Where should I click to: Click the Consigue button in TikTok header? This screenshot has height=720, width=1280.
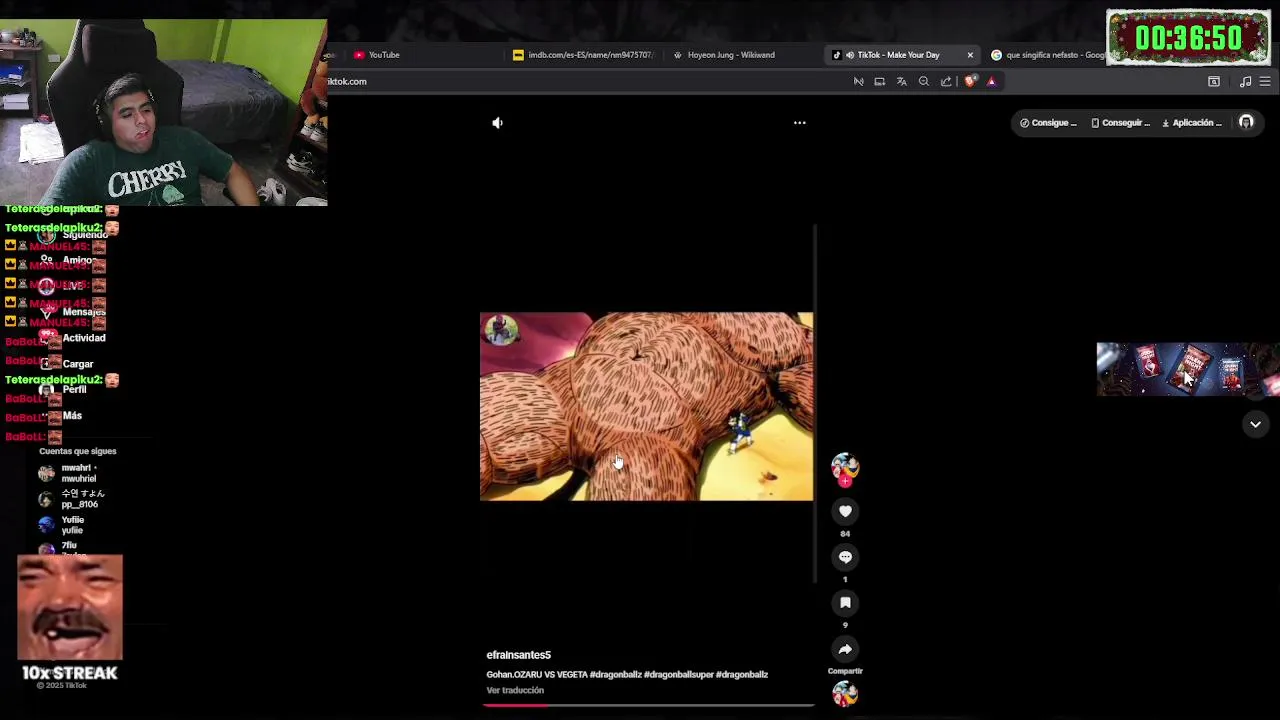pos(1048,123)
